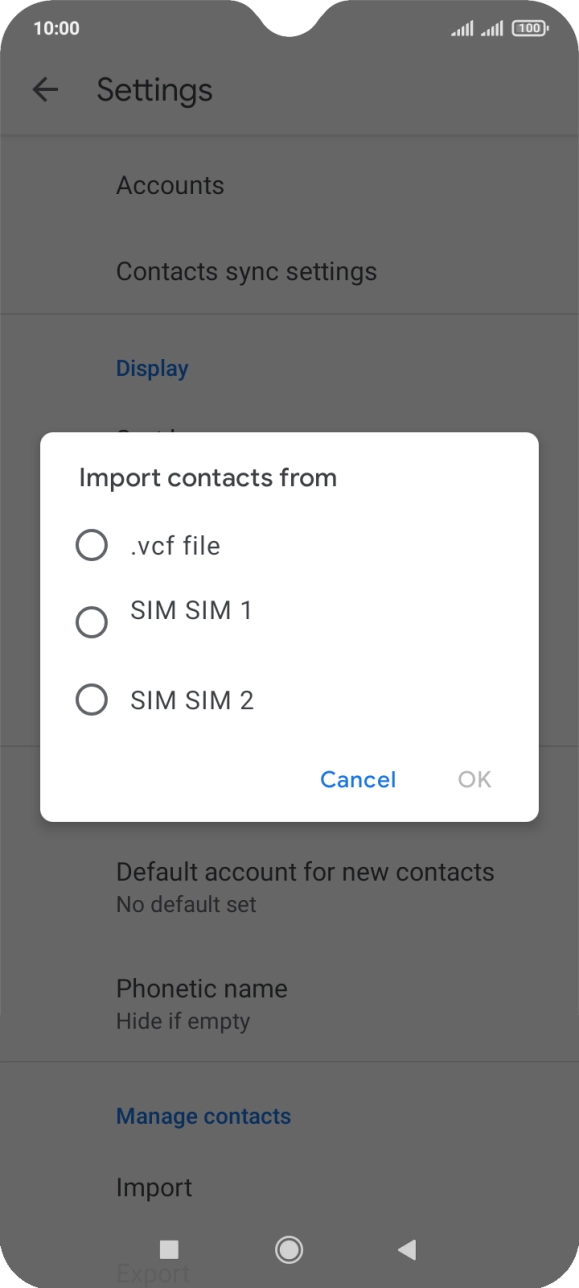Tap the Display section header
The width and height of the screenshot is (579, 1288).
(152, 368)
